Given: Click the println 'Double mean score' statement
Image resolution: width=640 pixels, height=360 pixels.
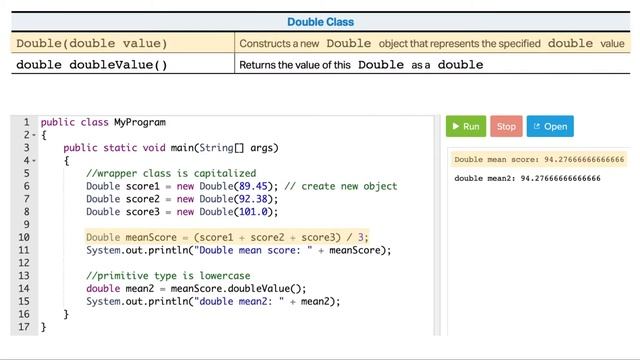Looking at the screenshot, I should point(238,250).
